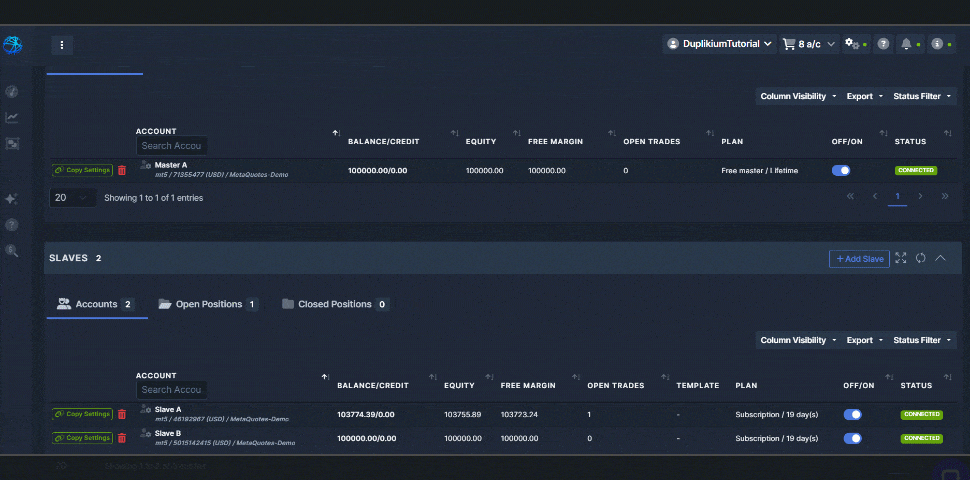Click Copy Settings for Slave A
This screenshot has height=480, width=970.
[82, 414]
